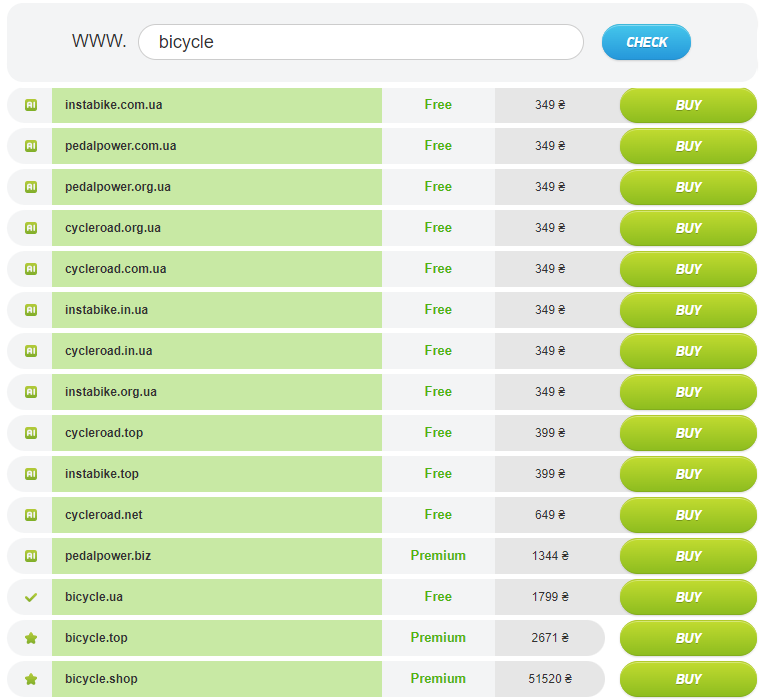This screenshot has height=700, width=770.
Task: Click AI icon beside instabike.in.ua
Action: tap(31, 310)
